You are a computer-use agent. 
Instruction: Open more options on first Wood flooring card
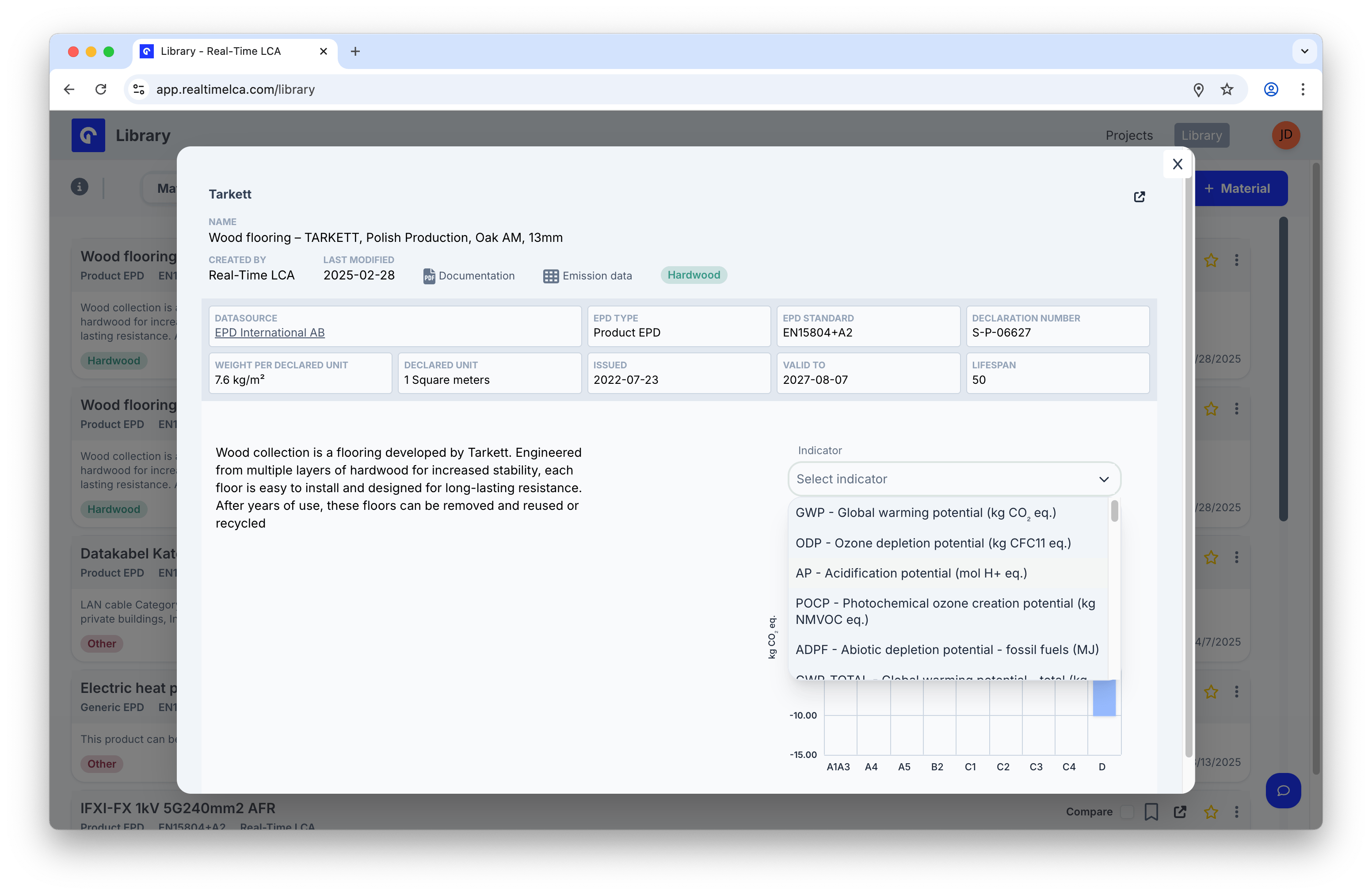(1237, 260)
